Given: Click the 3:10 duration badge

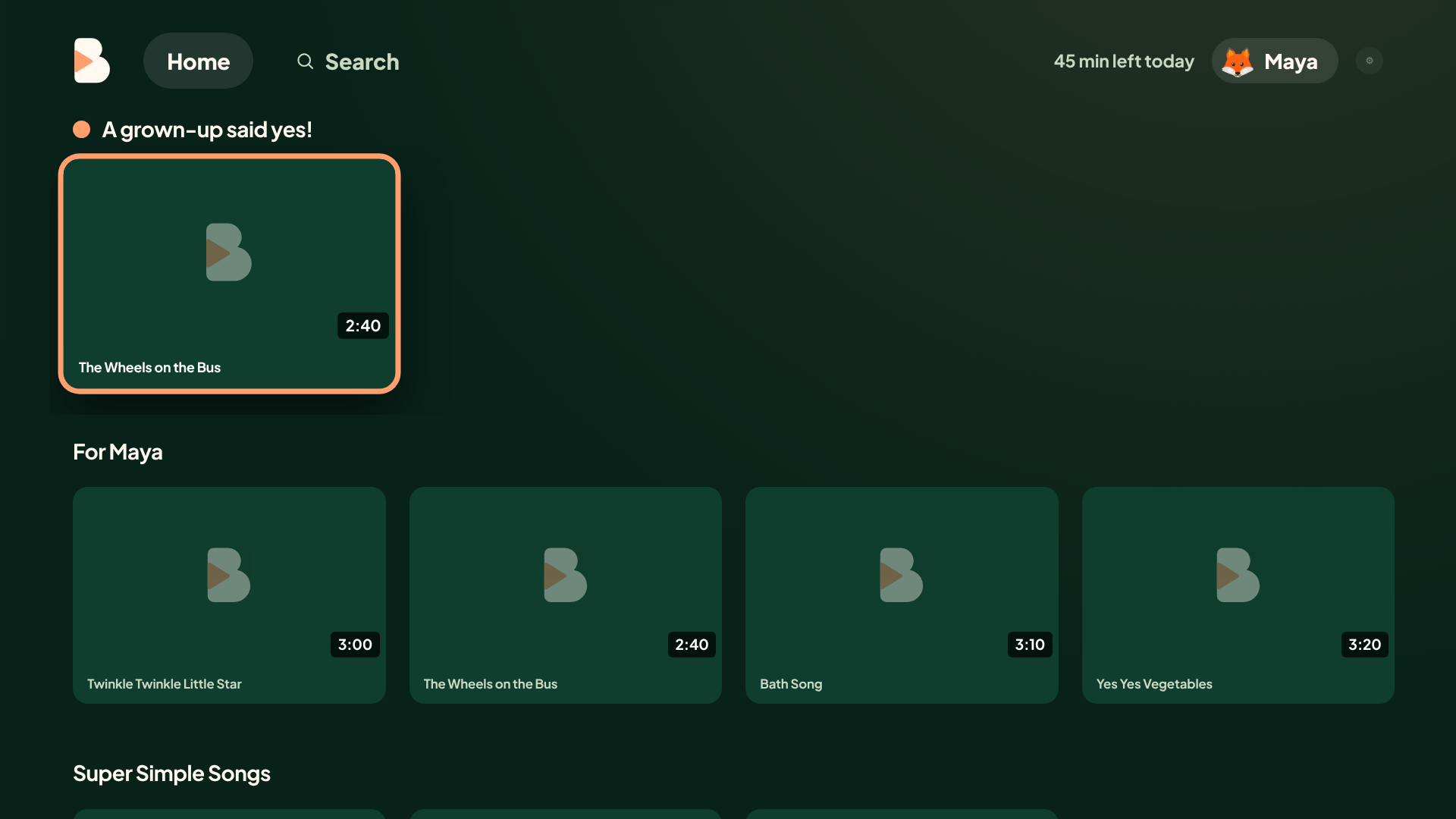Looking at the screenshot, I should (x=1030, y=645).
